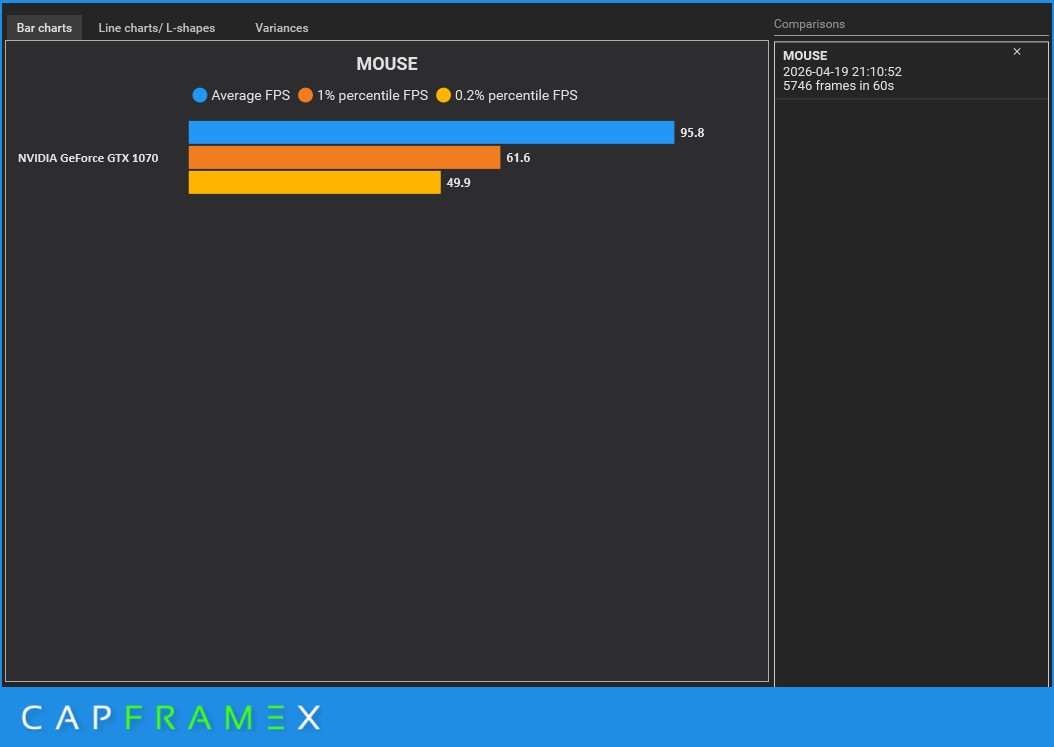The width and height of the screenshot is (1054, 747).
Task: Switch to the Bar charts tab
Action: click(x=44, y=28)
